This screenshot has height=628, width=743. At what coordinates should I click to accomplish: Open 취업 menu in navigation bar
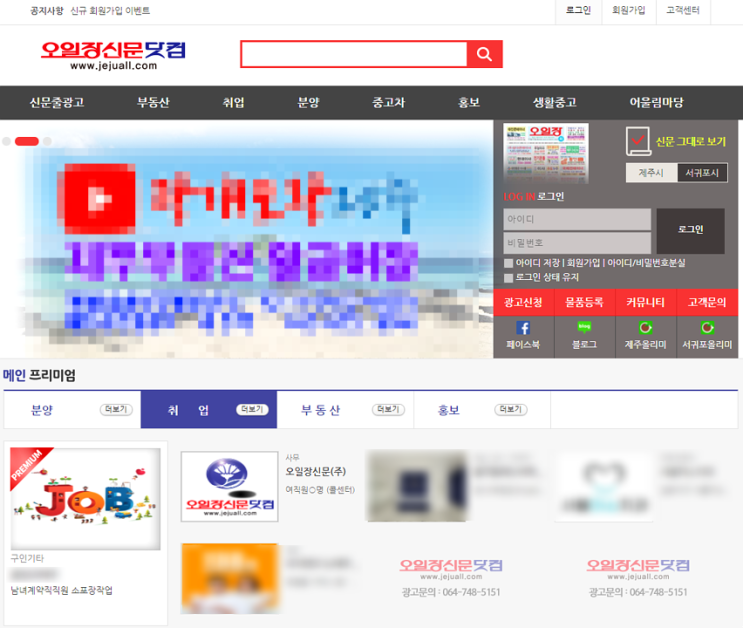[x=234, y=102]
